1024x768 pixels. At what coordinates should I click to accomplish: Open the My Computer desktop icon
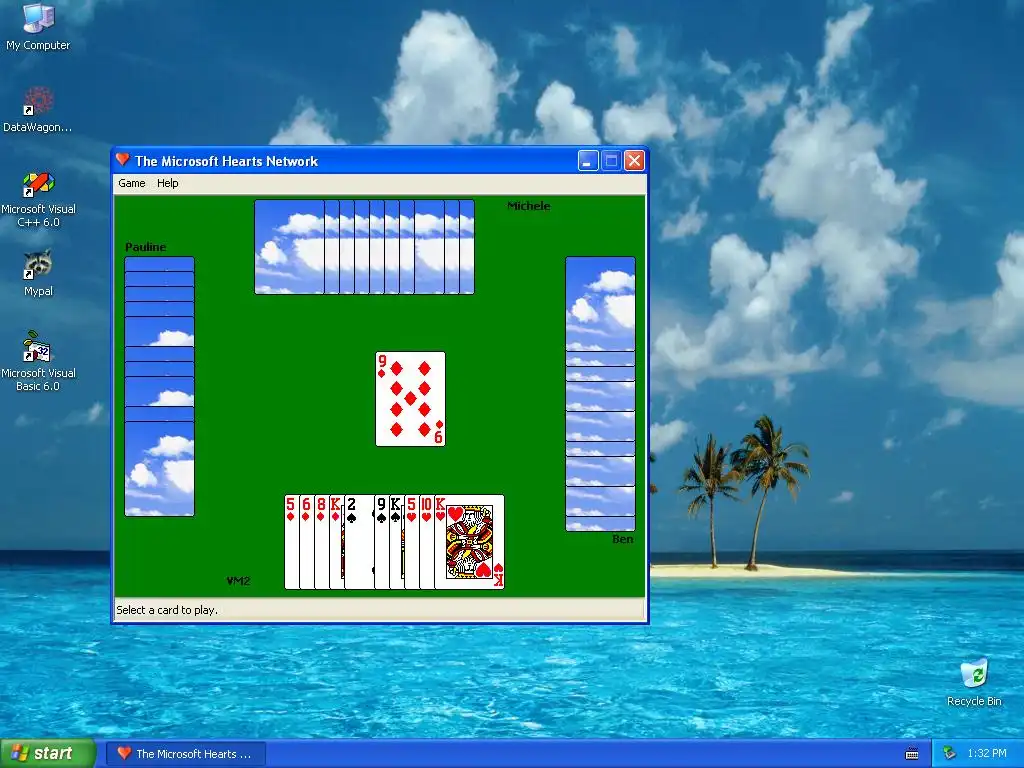(x=38, y=27)
